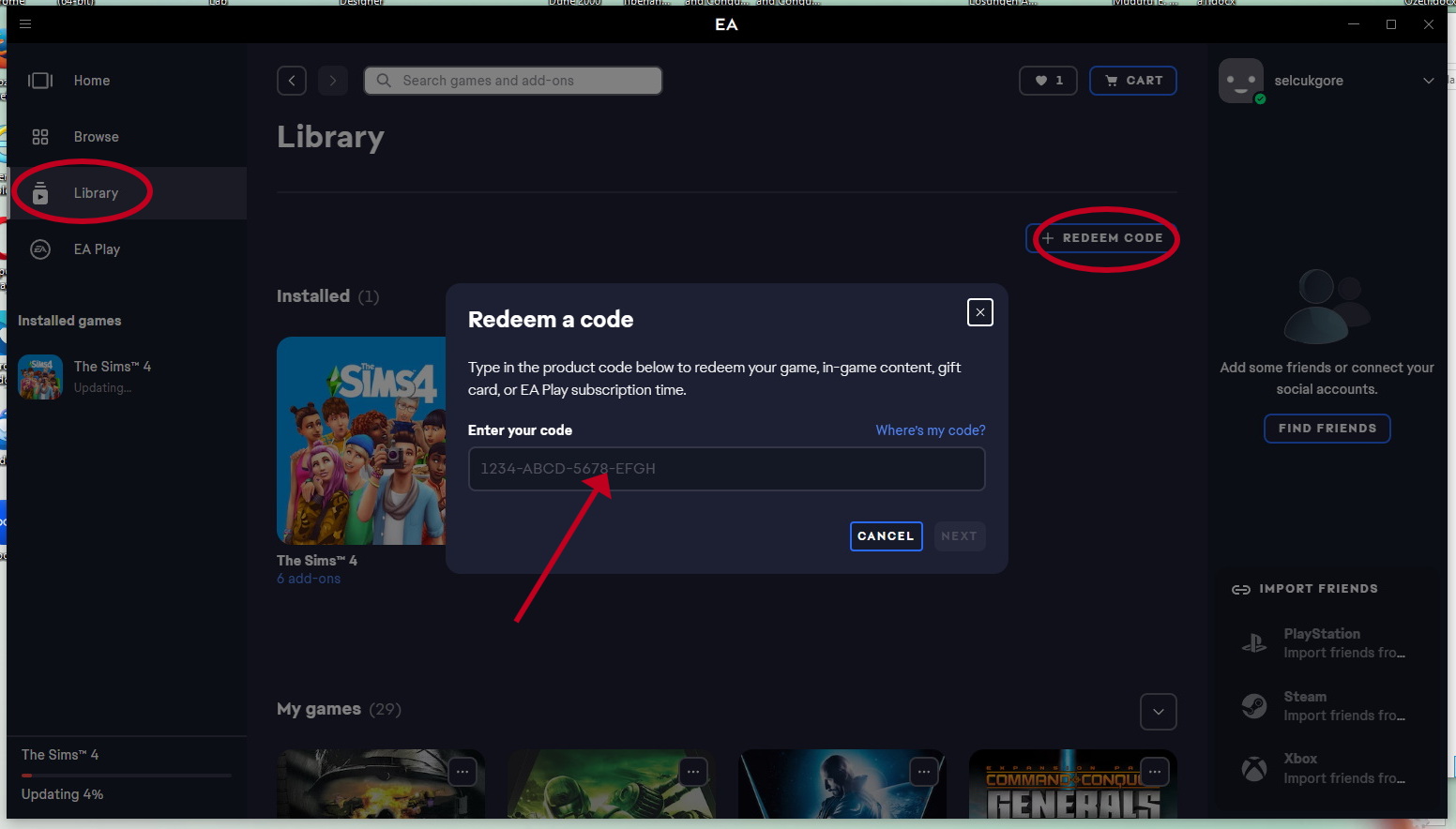Navigate forward with the right arrow
Screen dimensions: 1456x829
coord(333,81)
